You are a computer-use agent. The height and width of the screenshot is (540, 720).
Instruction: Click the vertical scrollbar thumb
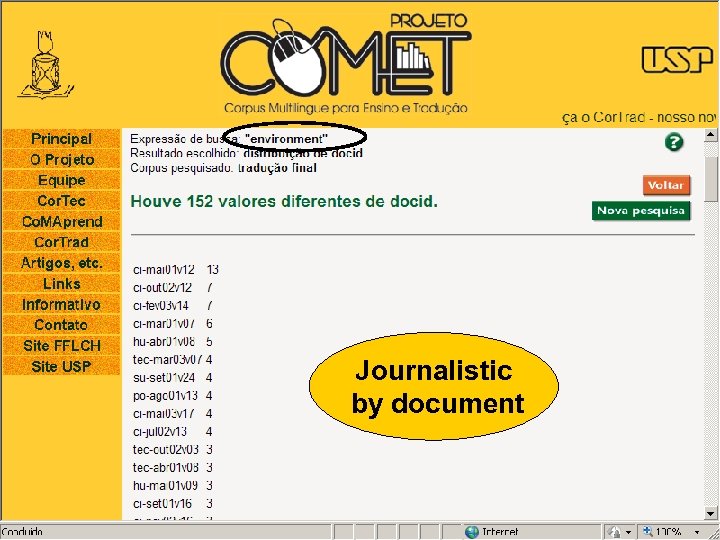point(710,178)
